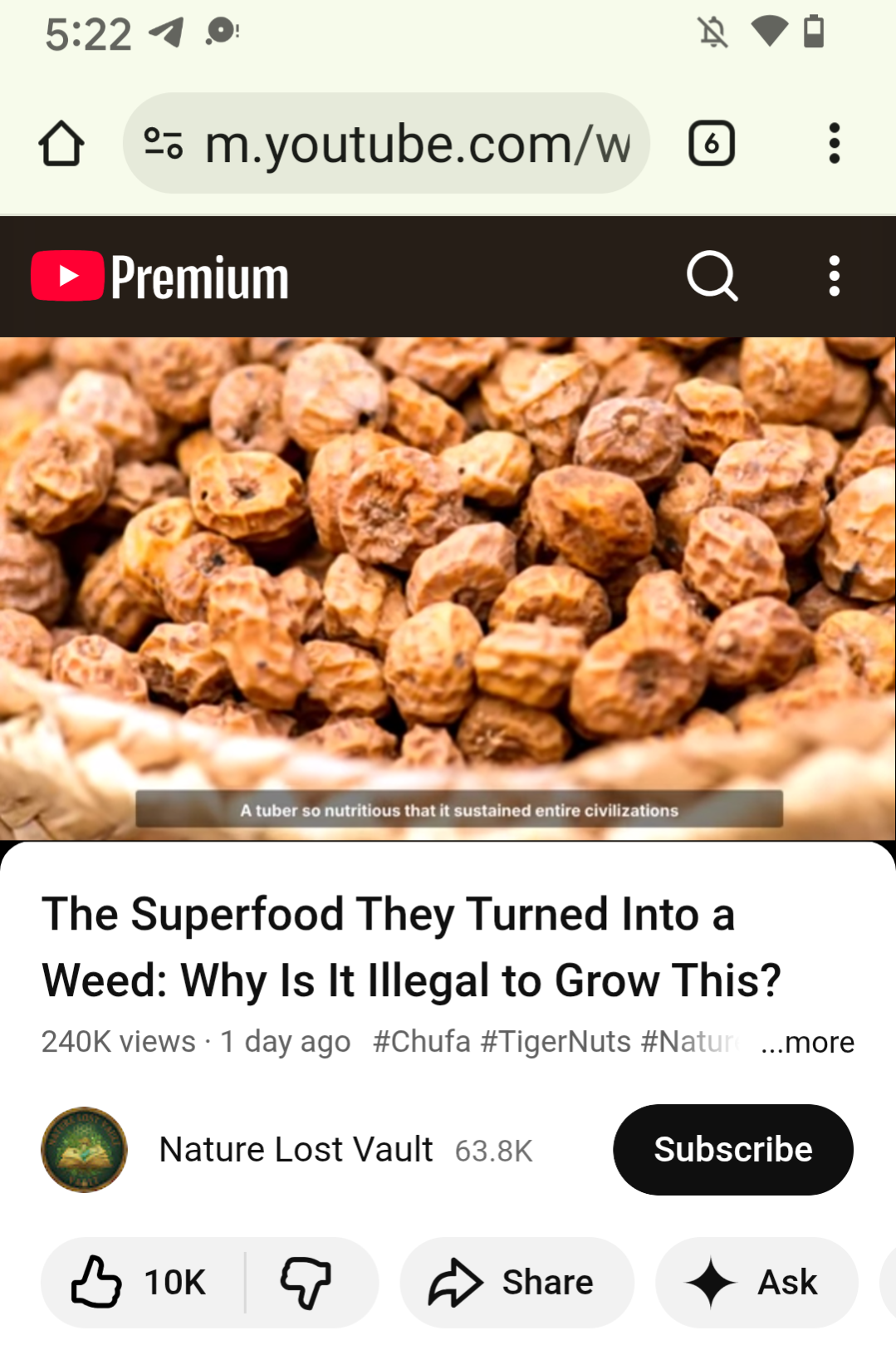Viewport: 896px width, 1365px height.
Task: Subscribe to Nature Lost Vault
Action: (x=733, y=1150)
